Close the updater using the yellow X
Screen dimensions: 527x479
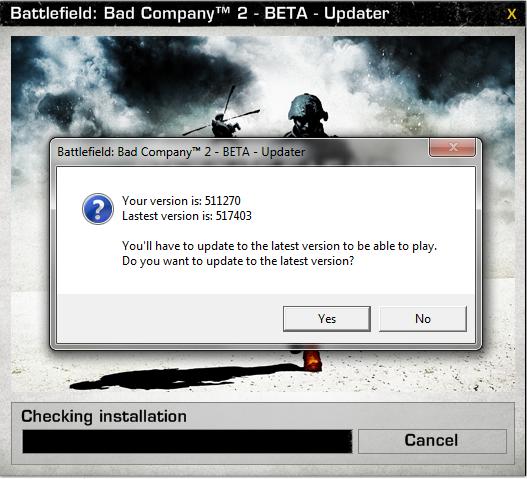512,14
